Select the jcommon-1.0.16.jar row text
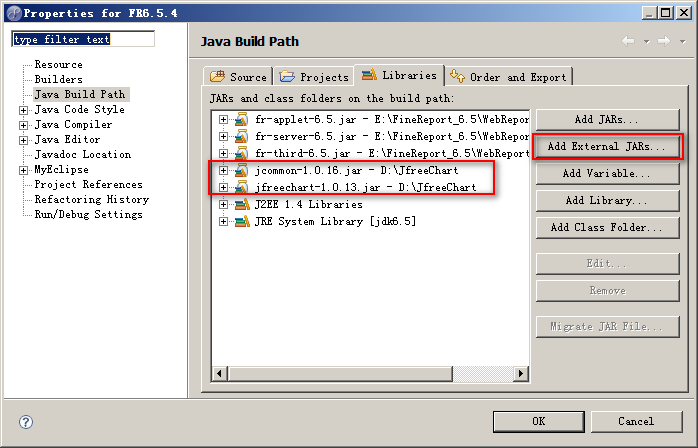This screenshot has height=448, width=698. click(x=357, y=171)
